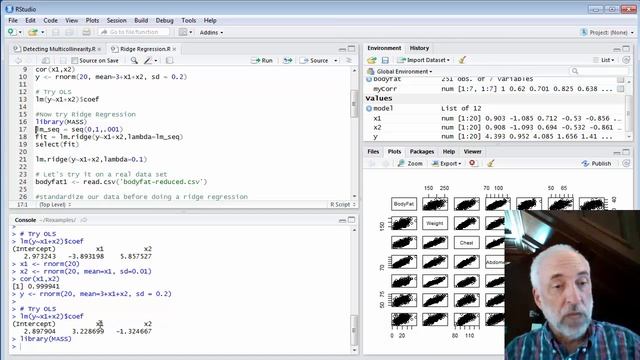Click the save workspace disk icon in Environment
The height and width of the screenshot is (360, 640).
[x=385, y=60]
